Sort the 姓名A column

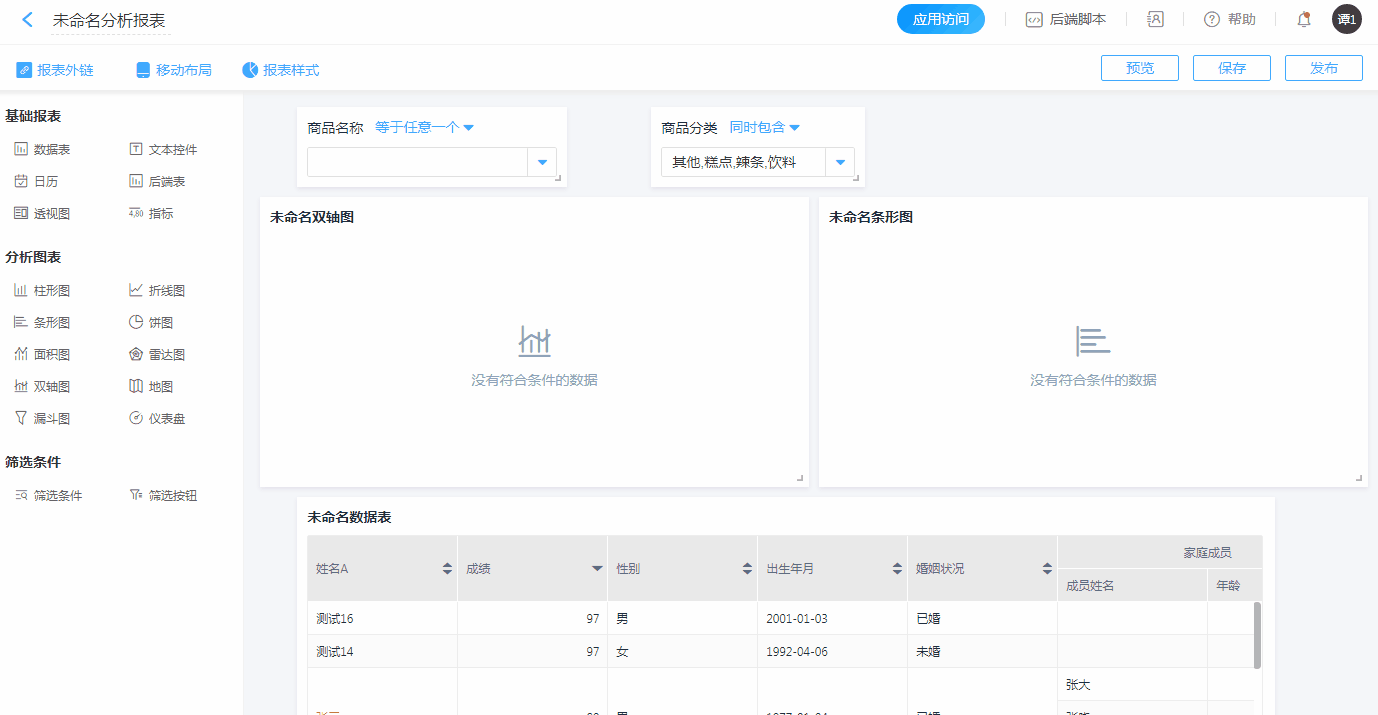coord(447,569)
